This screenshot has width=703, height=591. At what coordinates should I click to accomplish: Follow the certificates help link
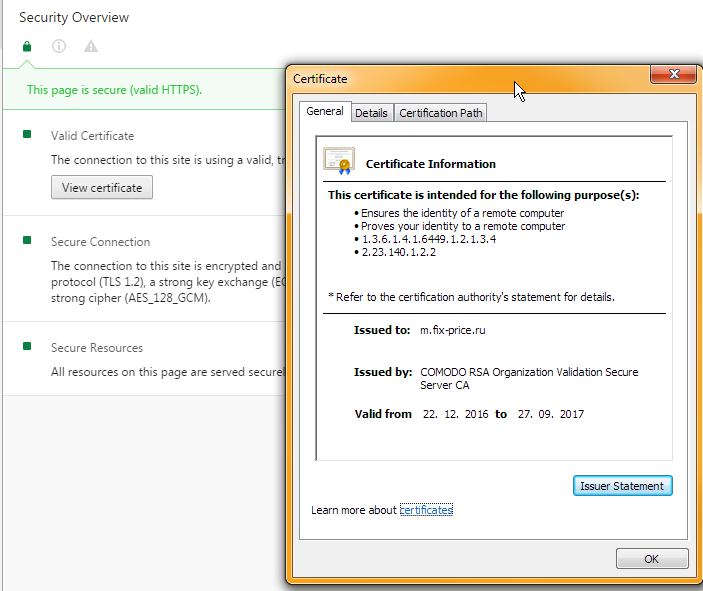[x=426, y=510]
